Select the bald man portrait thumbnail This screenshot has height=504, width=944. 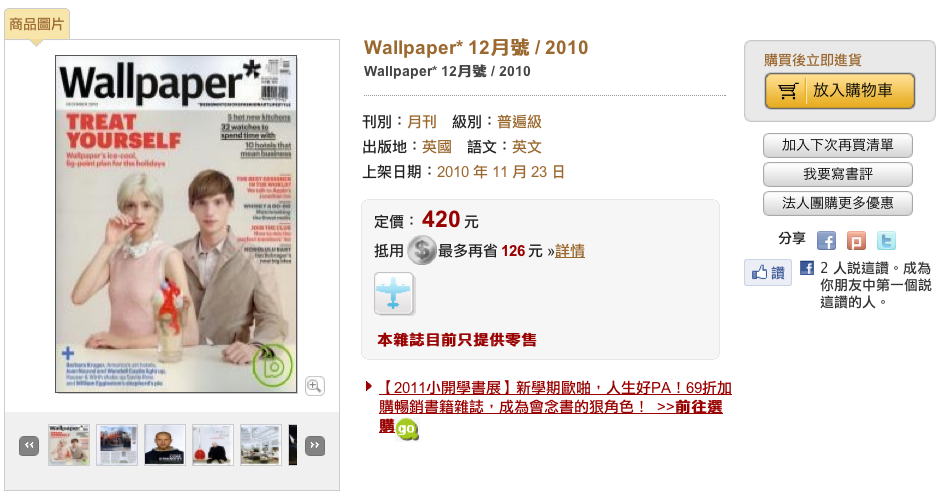pyautogui.click(x=165, y=445)
